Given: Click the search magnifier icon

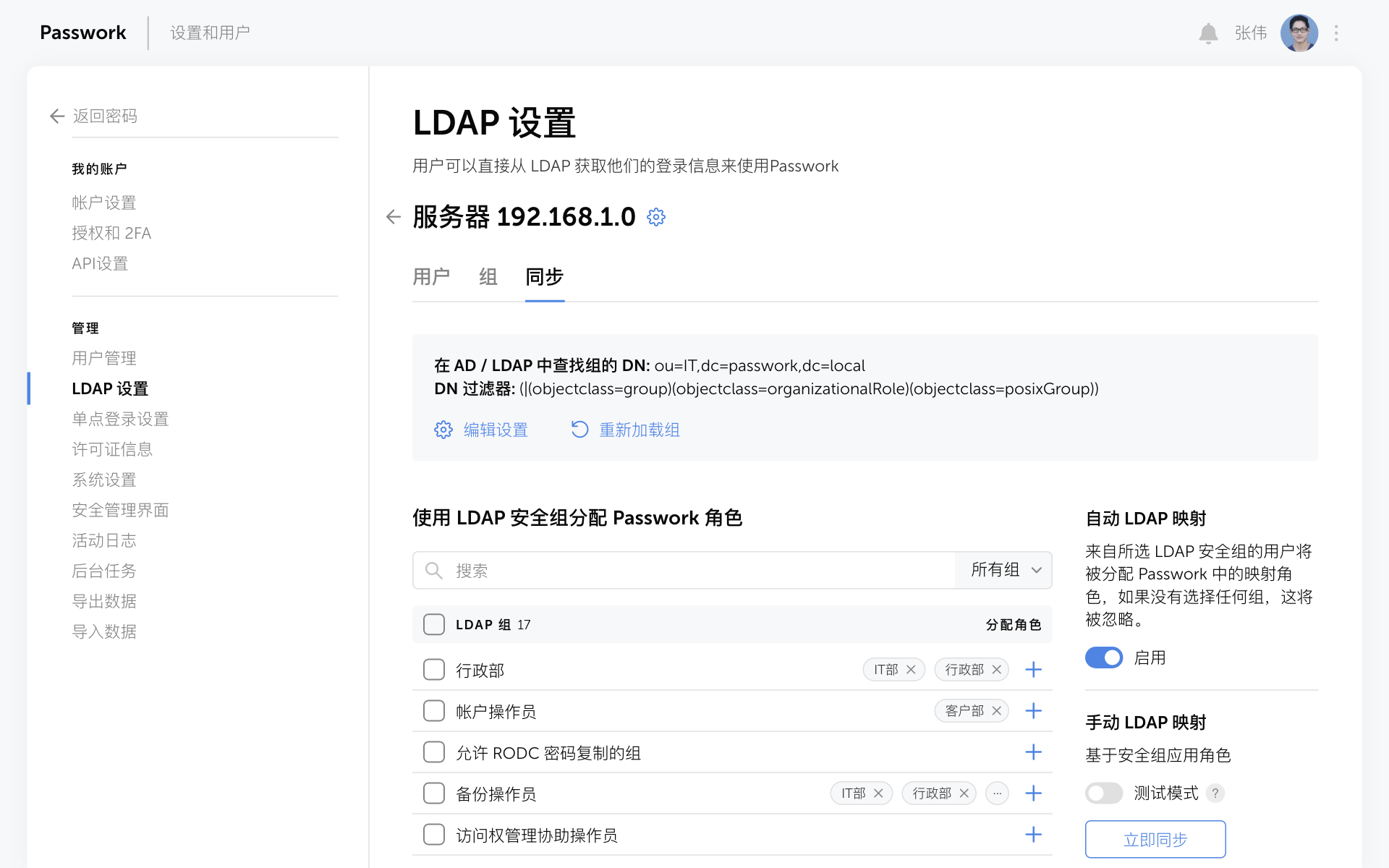Looking at the screenshot, I should pyautogui.click(x=434, y=571).
